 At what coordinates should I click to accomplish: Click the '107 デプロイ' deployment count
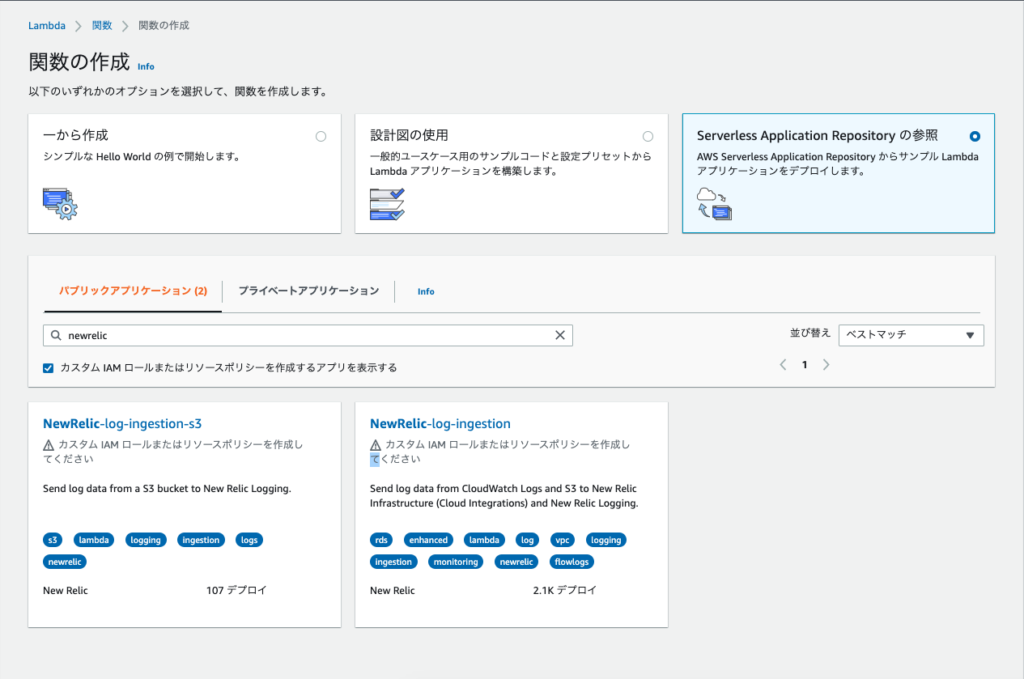coord(236,590)
